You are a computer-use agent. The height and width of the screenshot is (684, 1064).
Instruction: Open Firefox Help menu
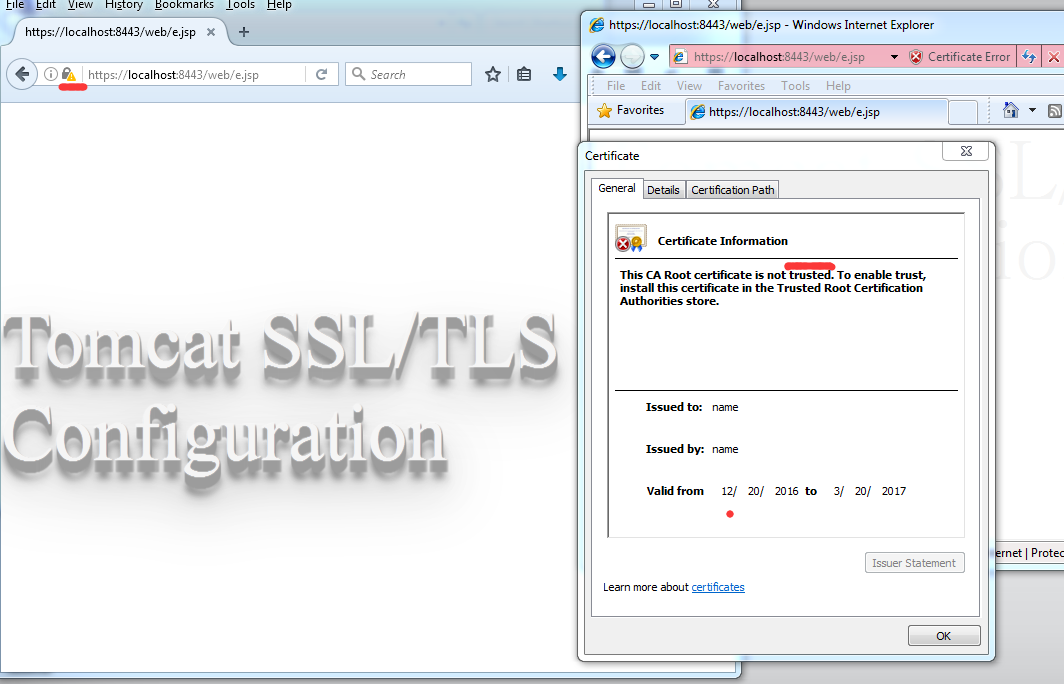(279, 5)
